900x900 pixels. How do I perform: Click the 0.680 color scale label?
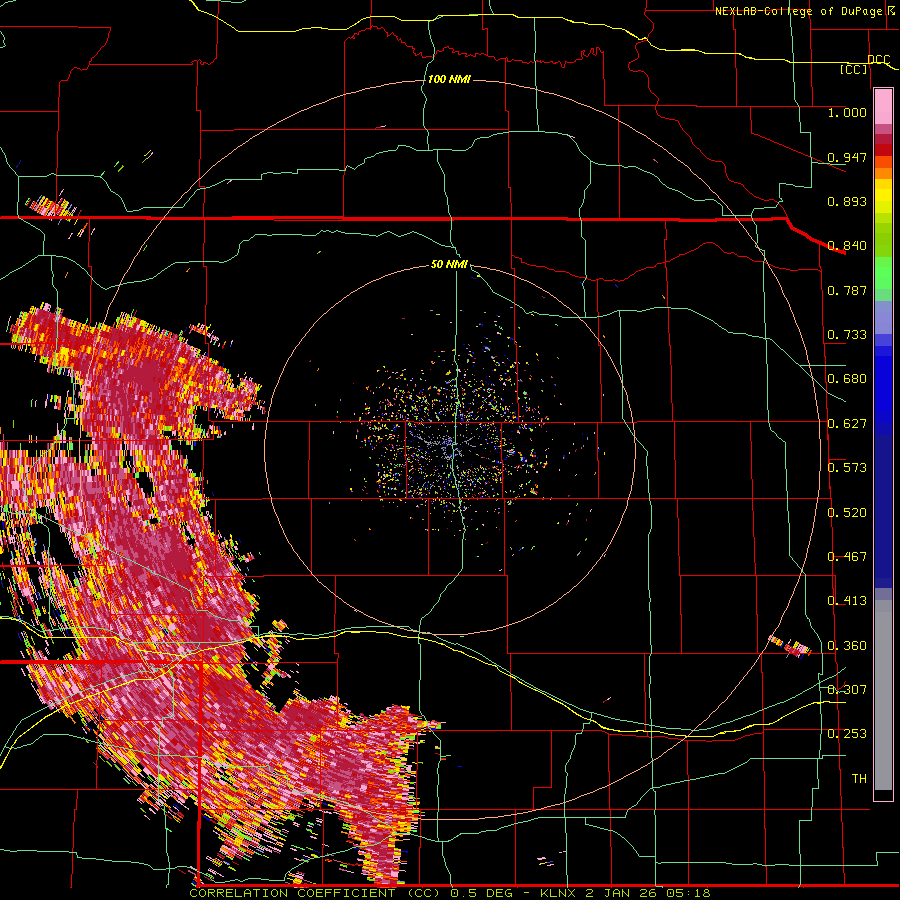847,379
